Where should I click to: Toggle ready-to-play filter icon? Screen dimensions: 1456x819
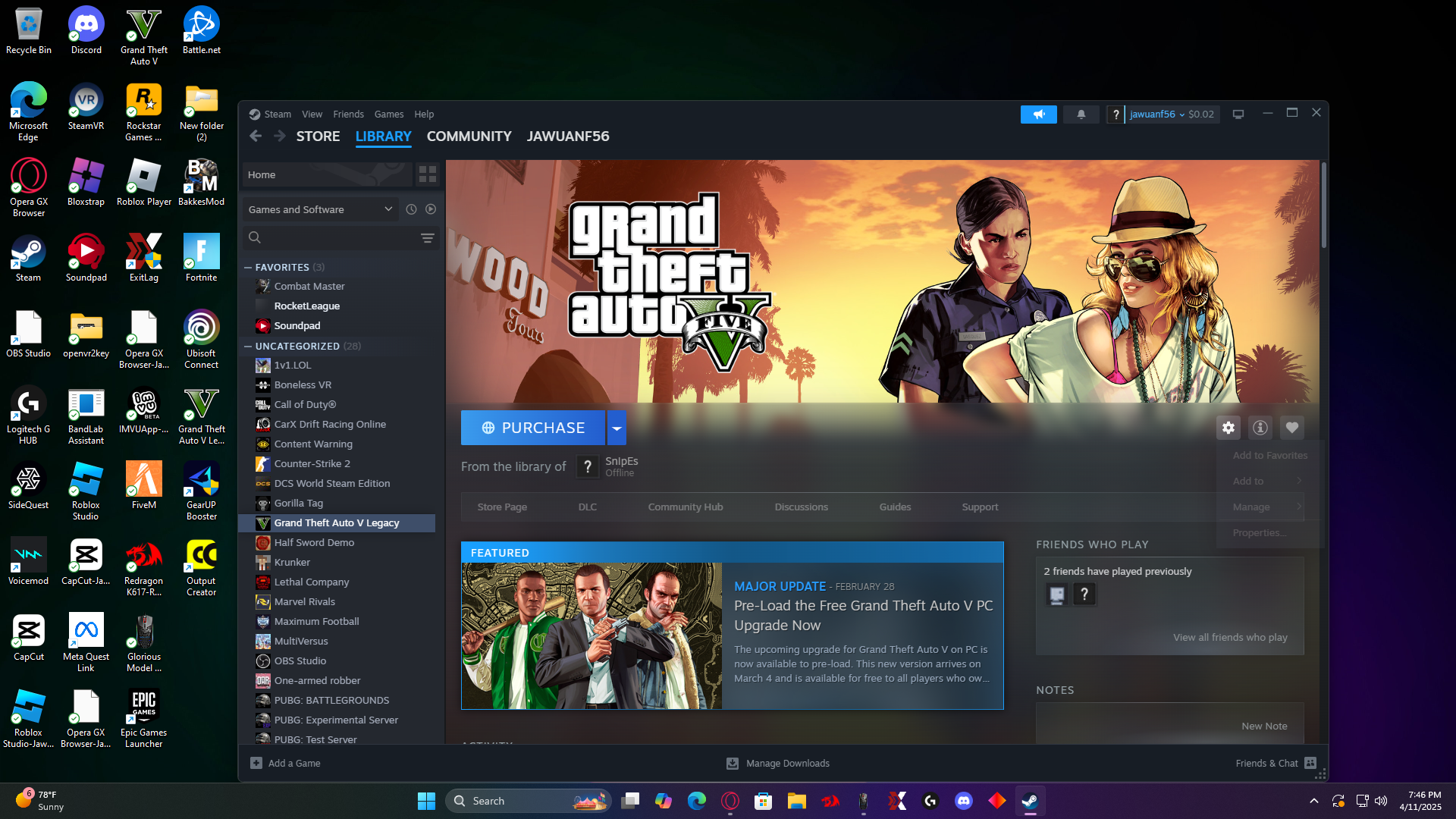point(431,209)
